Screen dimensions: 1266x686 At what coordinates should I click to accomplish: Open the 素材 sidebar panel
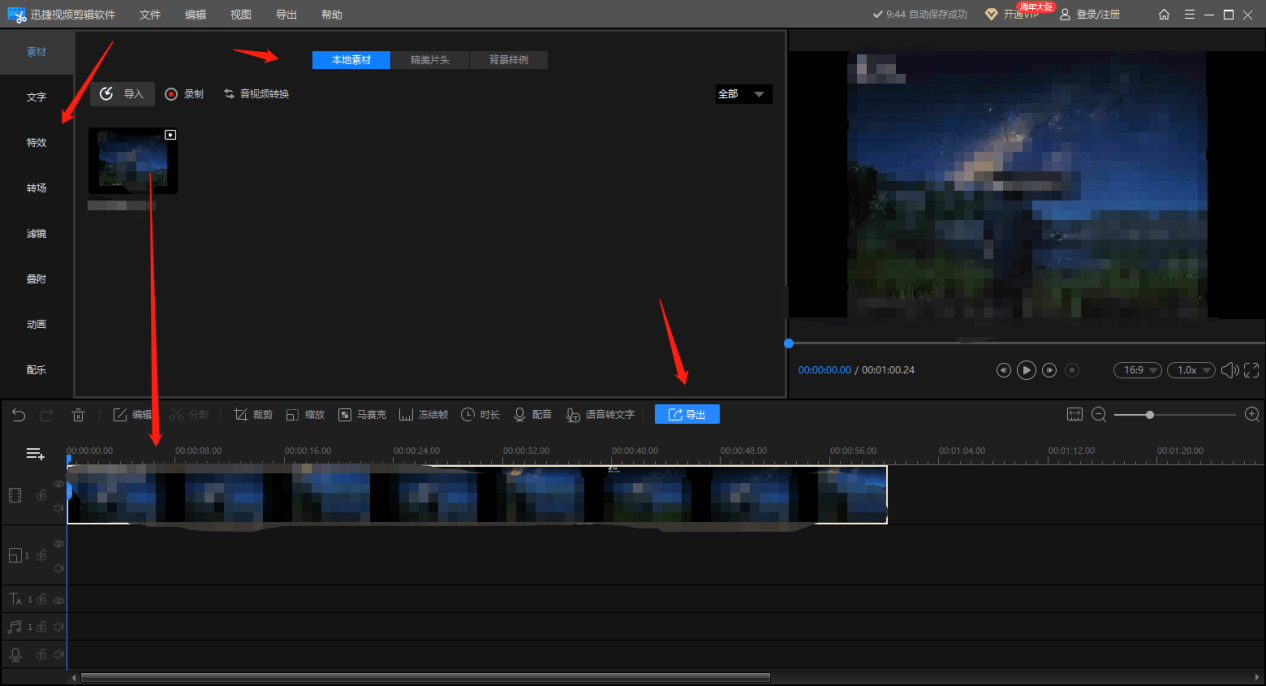(36, 51)
